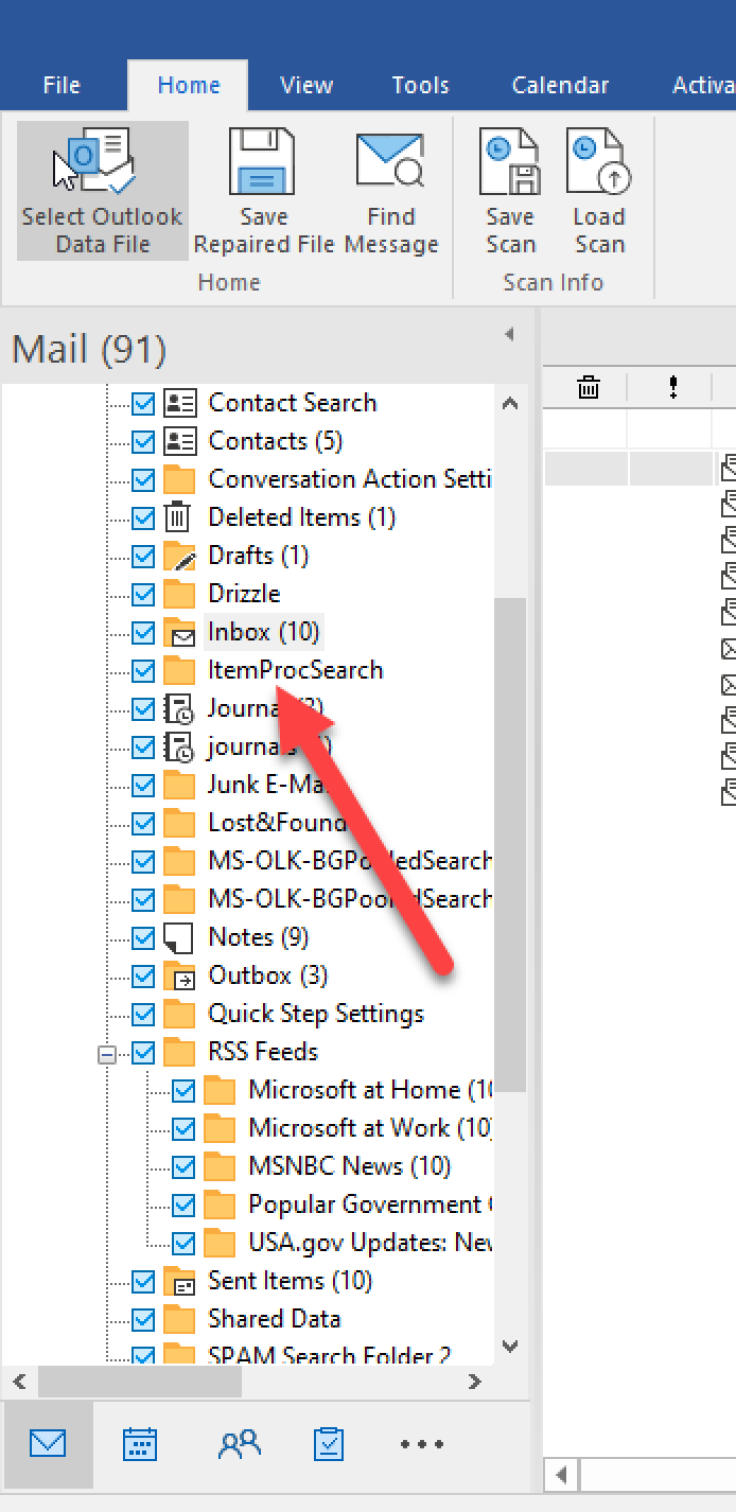The image size is (736, 1512).
Task: Click folder tree scroll left arrow
Action: [x=18, y=1382]
